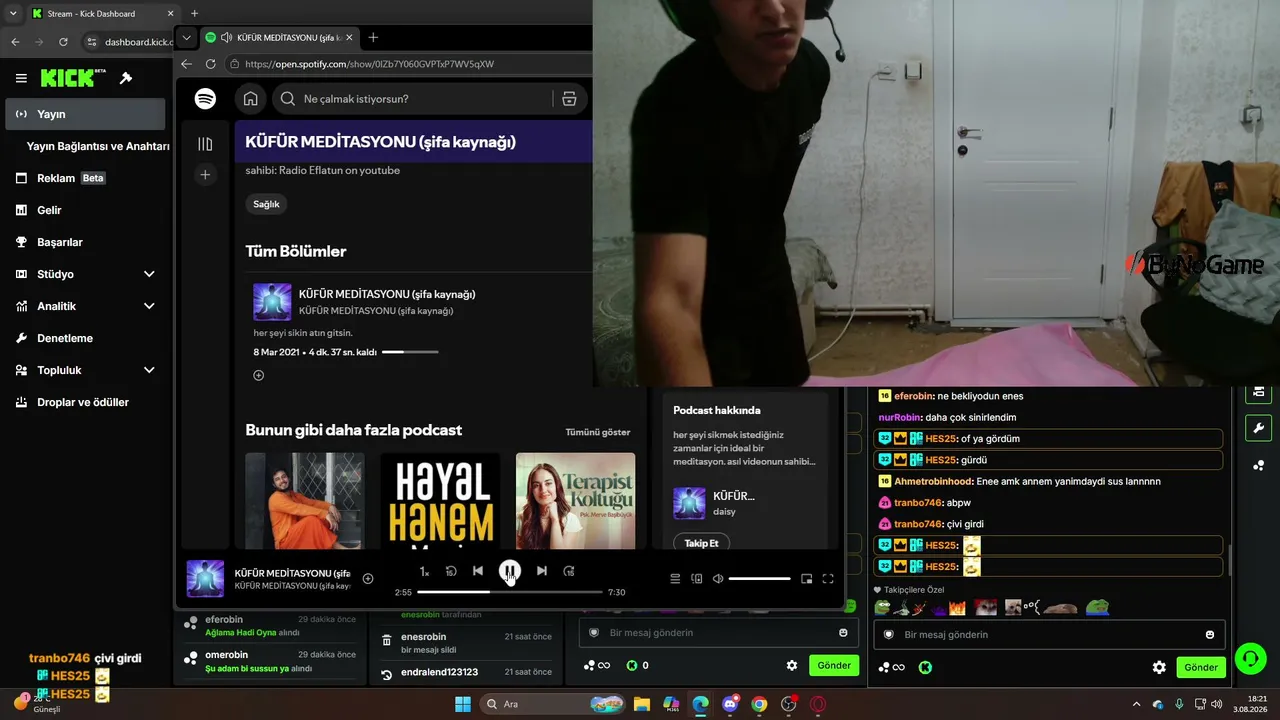Click the open.spotify.com address bar
Screen dimensions: 1280x720
coord(408,64)
